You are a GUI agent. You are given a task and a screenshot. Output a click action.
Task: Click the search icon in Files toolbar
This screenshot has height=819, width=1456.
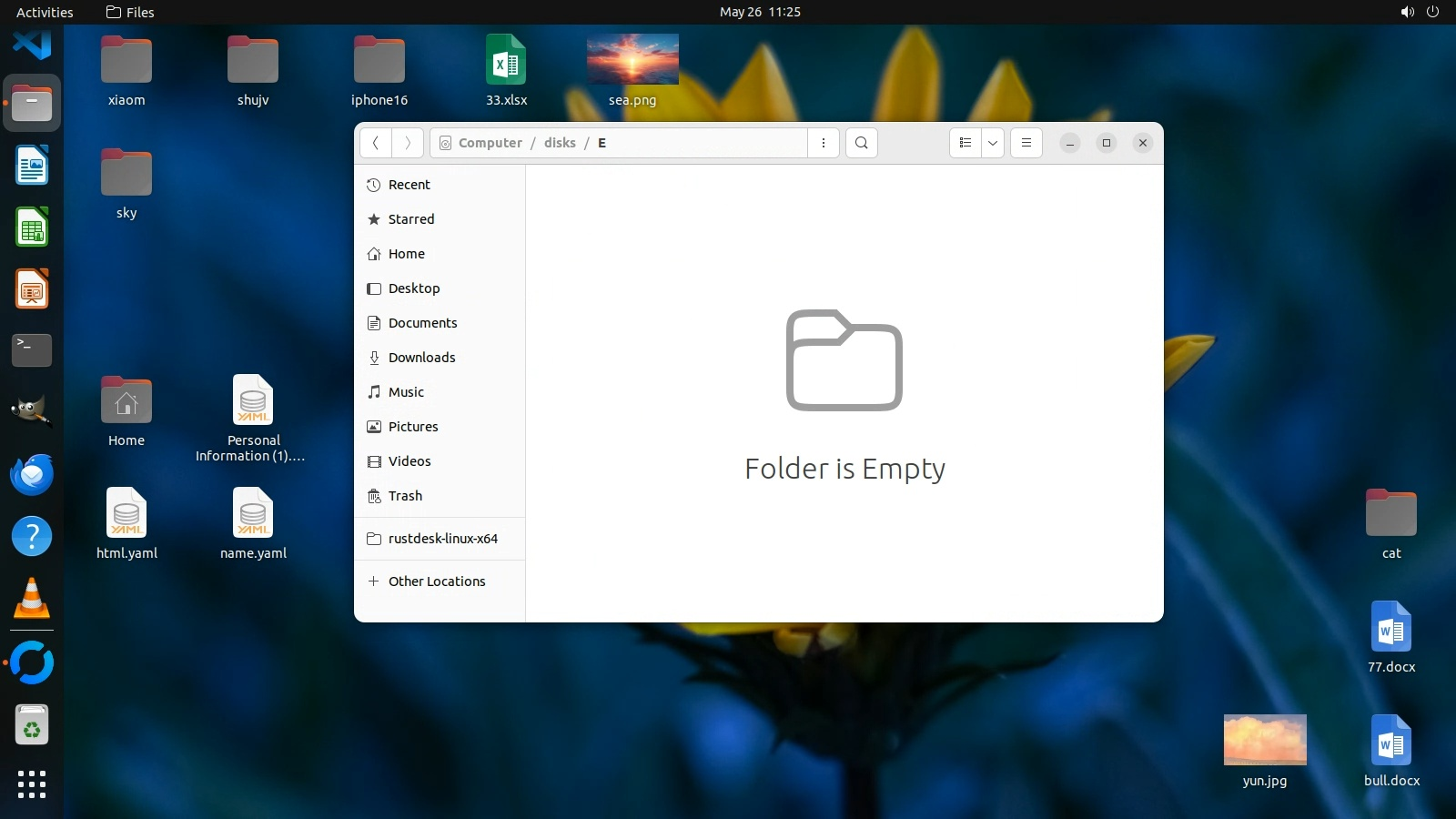861,143
